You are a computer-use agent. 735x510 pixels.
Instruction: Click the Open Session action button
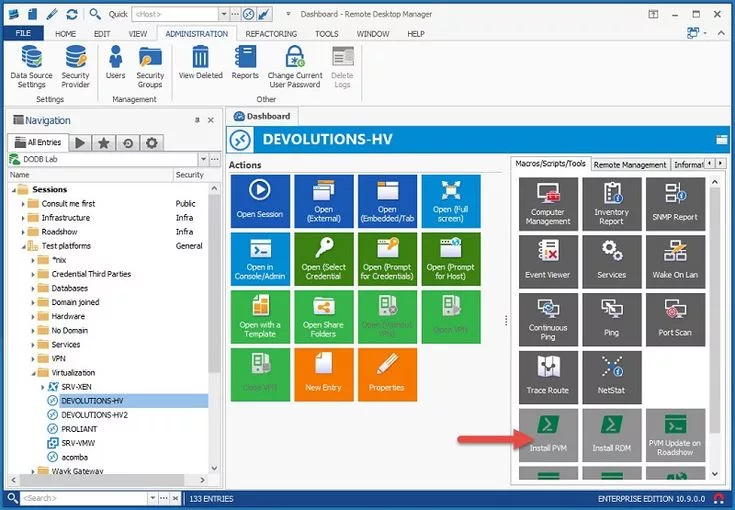pyautogui.click(x=260, y=202)
